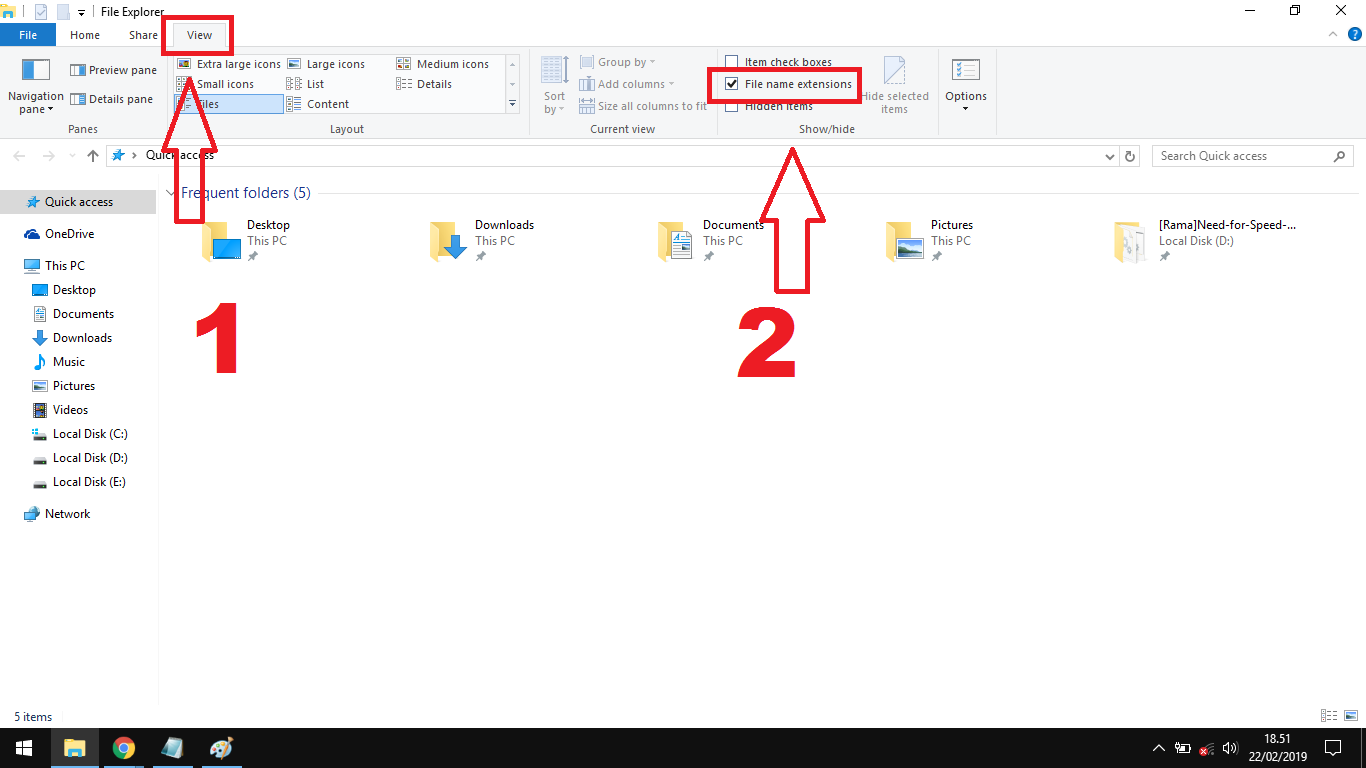The image size is (1366, 768).
Task: Switch layout to Details
Action: [424, 84]
